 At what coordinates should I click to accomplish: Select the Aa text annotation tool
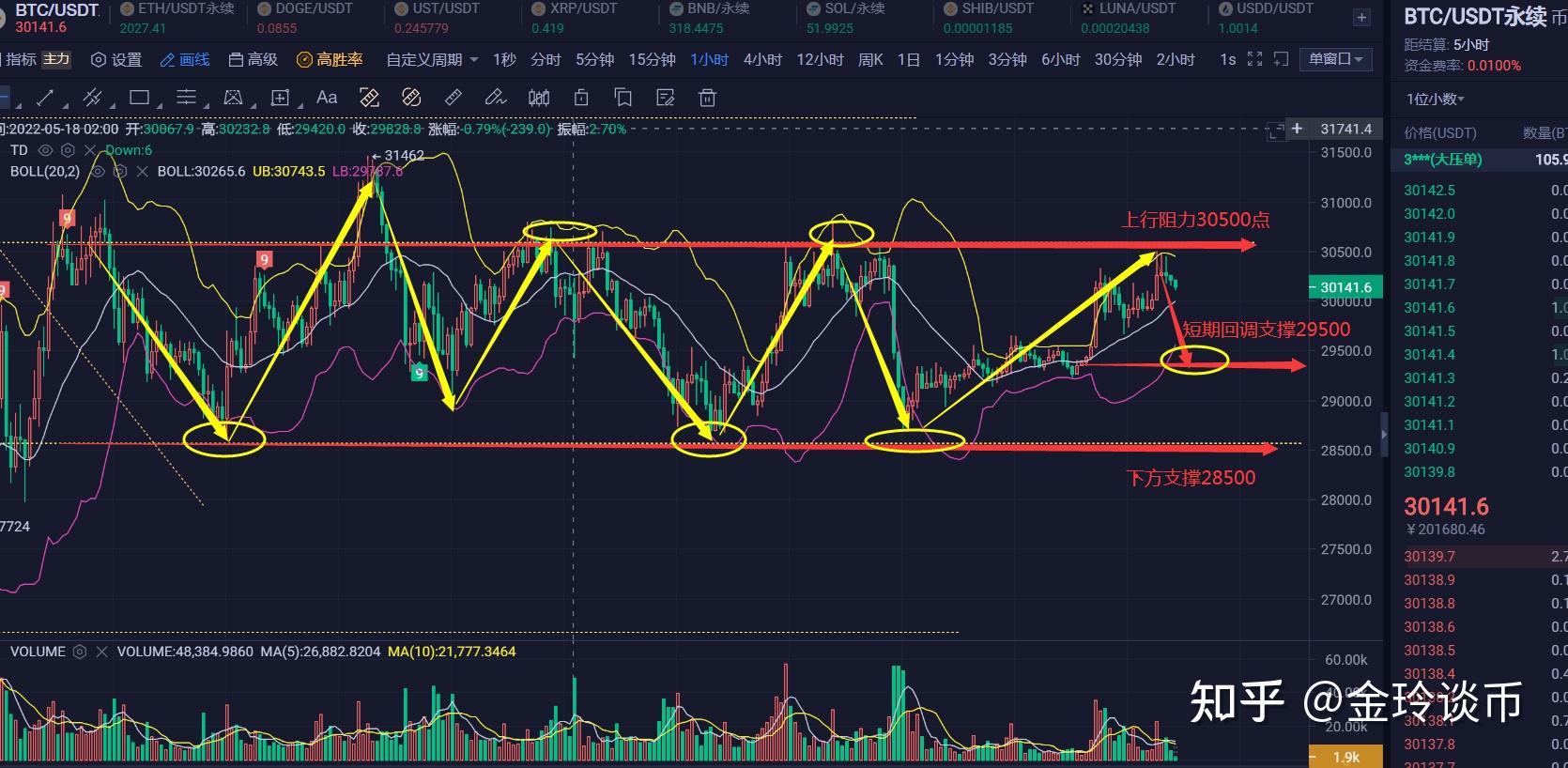327,97
